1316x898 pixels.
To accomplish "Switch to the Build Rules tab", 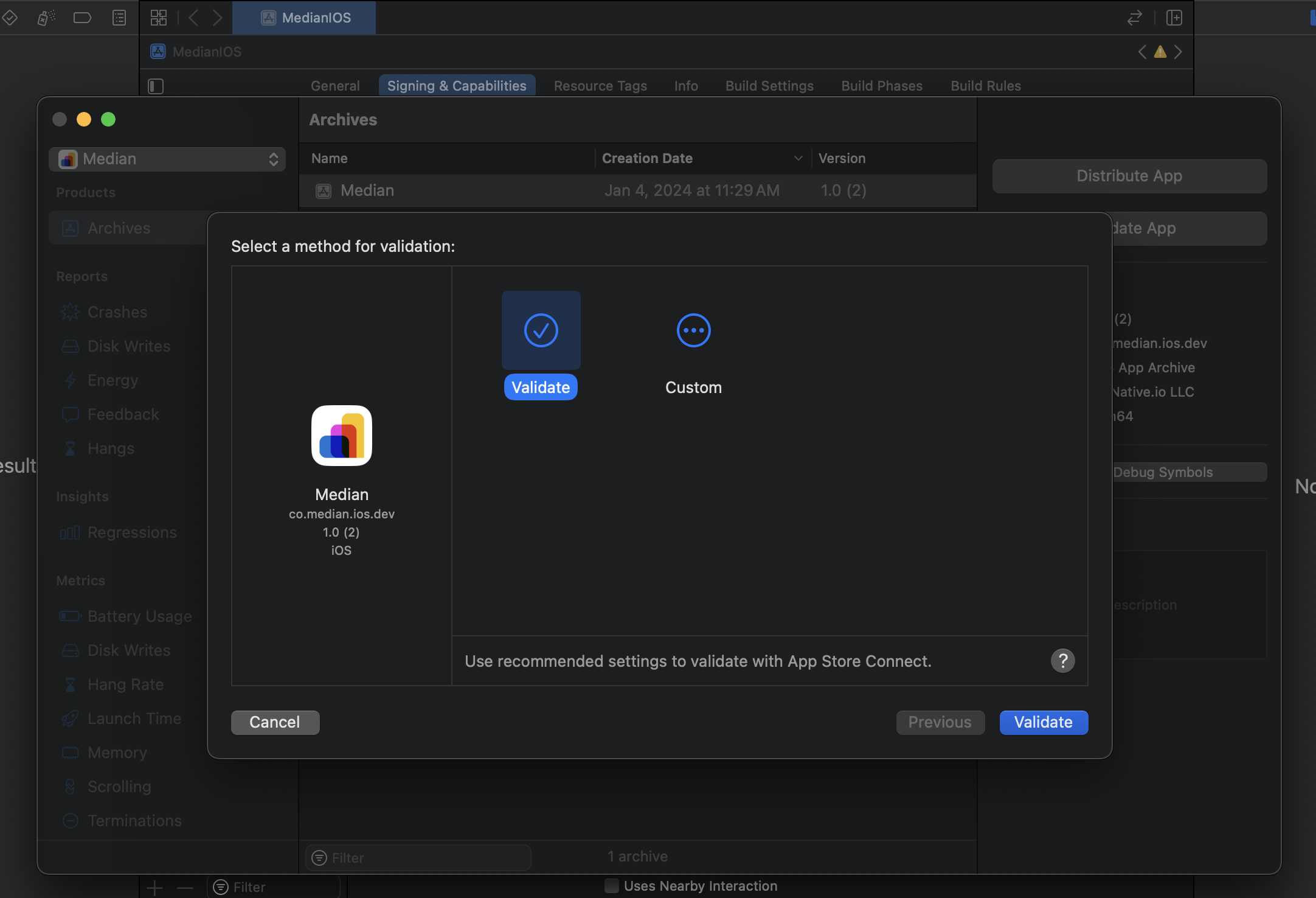I will (x=986, y=86).
